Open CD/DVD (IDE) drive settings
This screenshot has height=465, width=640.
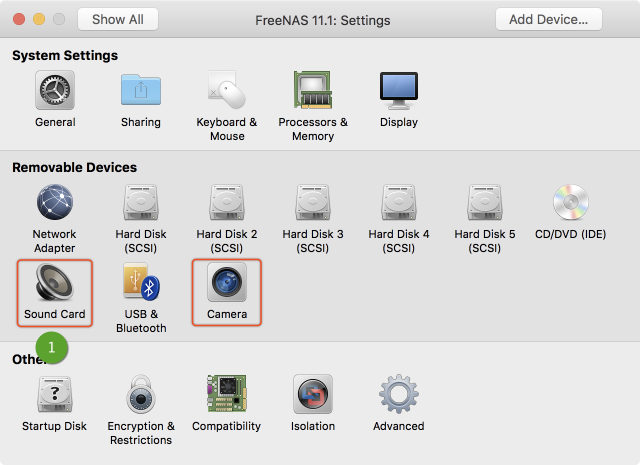tap(571, 204)
